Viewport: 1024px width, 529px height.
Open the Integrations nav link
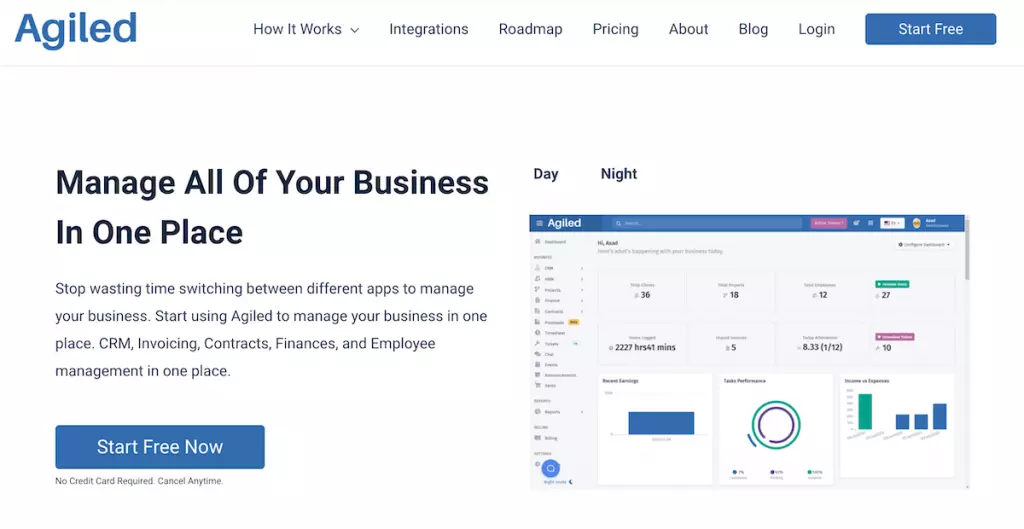pyautogui.click(x=429, y=29)
